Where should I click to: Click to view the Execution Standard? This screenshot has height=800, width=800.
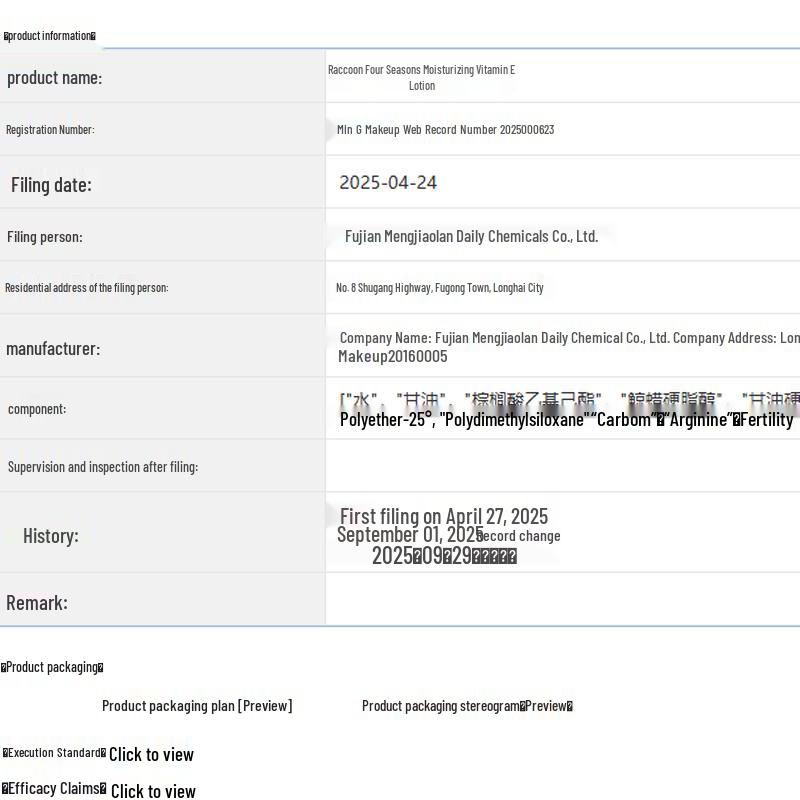(152, 754)
